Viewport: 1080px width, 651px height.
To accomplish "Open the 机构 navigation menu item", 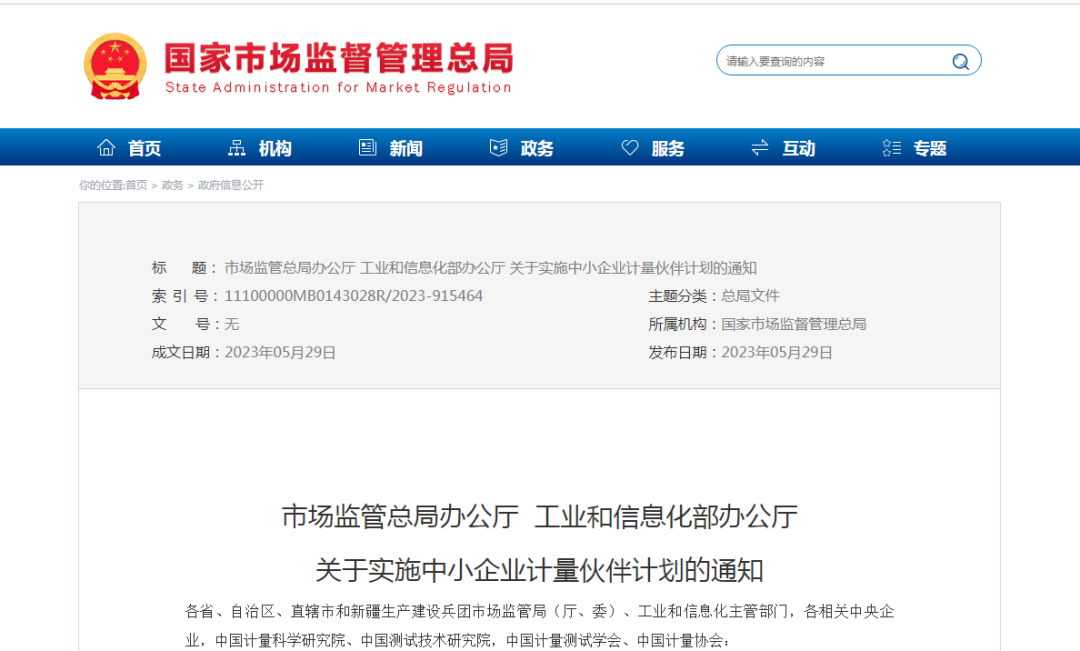I will 275,149.
